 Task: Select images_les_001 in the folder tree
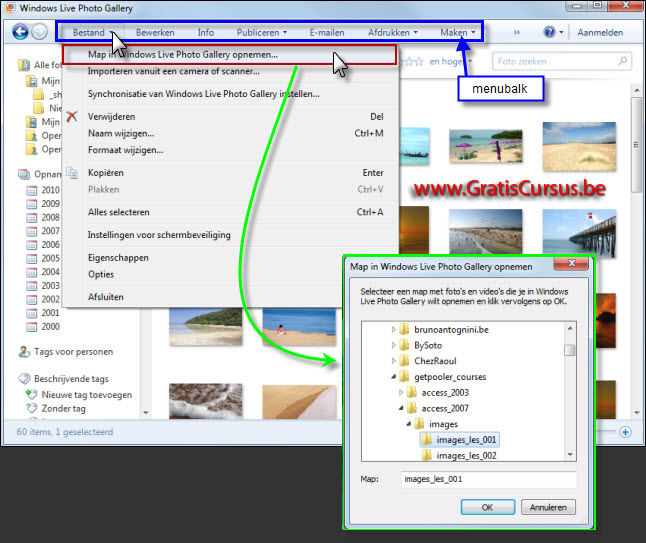[x=460, y=440]
